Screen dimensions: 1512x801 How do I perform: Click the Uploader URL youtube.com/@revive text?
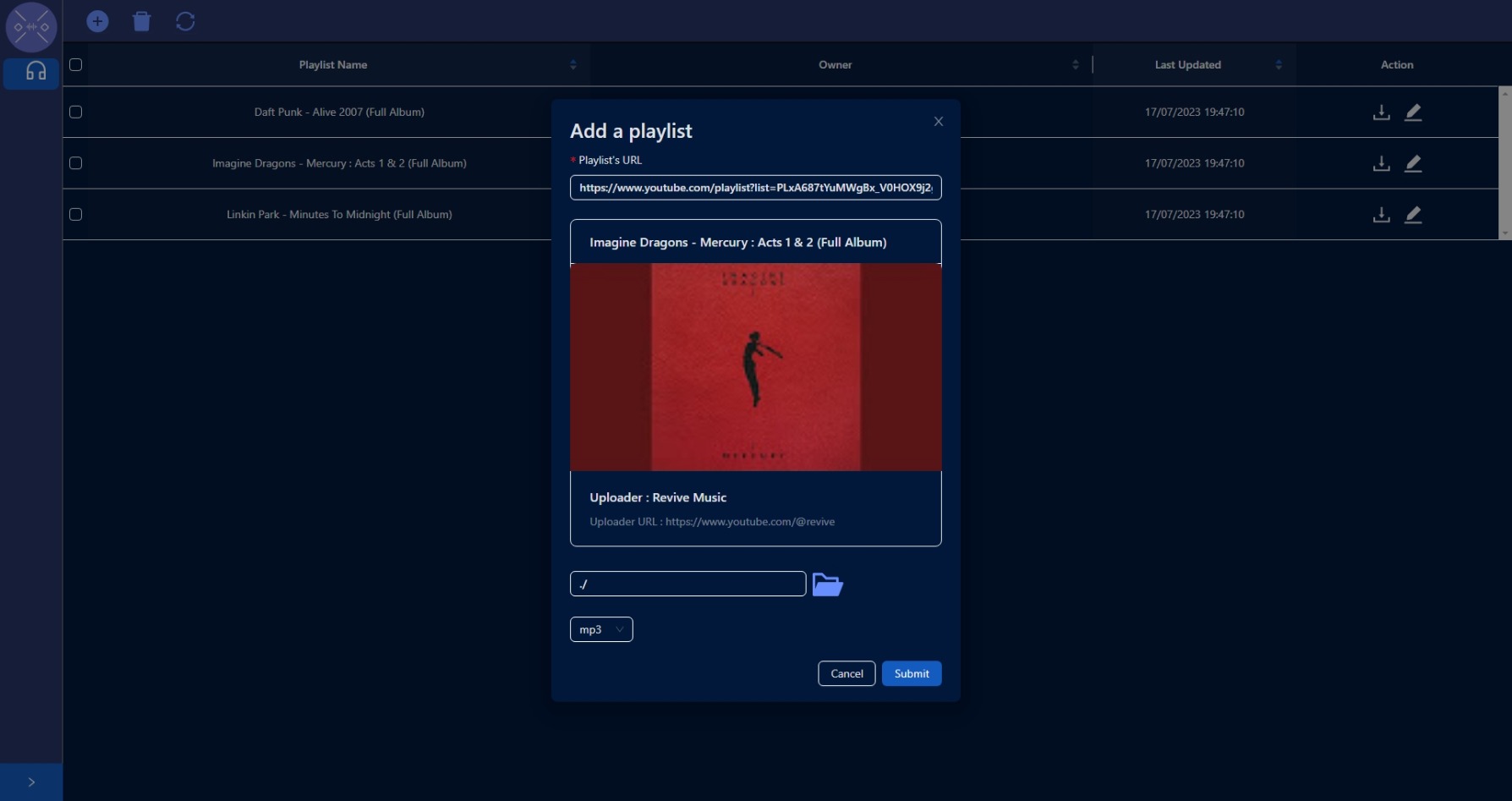712,522
